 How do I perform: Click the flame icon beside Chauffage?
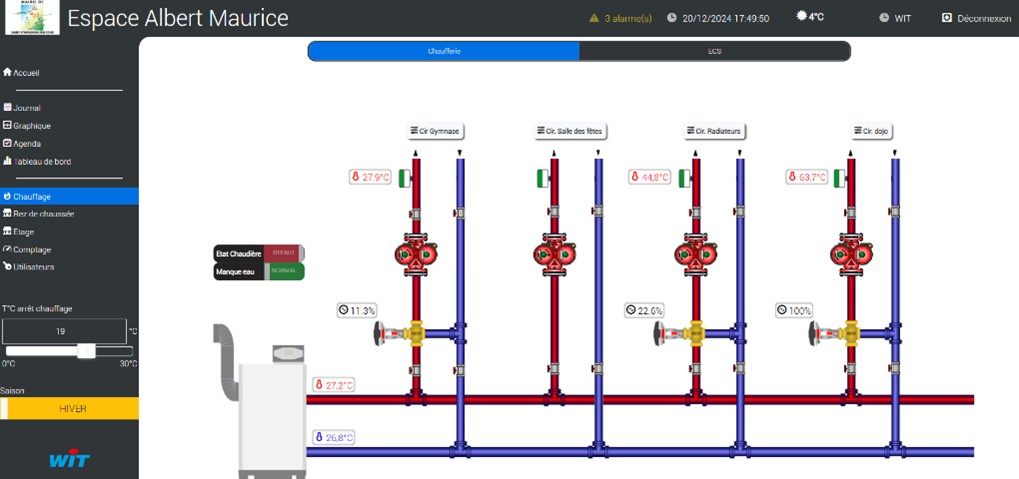(x=8, y=196)
